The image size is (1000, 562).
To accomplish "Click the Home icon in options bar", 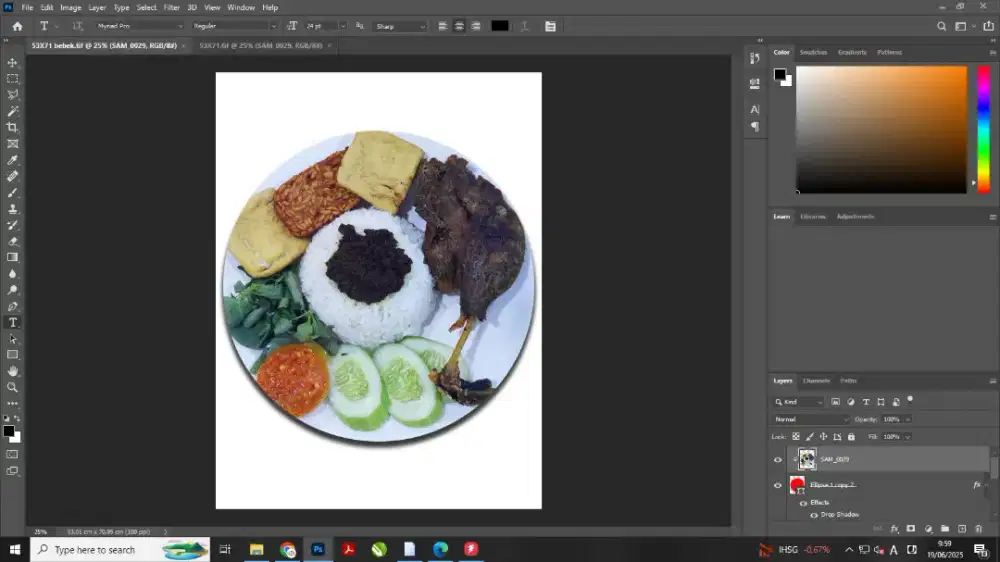I will 17,26.
